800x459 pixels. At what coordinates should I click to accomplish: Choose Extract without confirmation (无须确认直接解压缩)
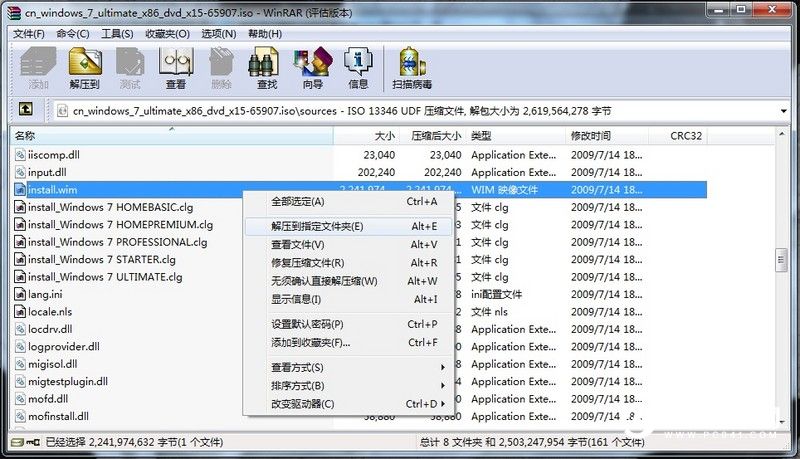click(x=348, y=281)
